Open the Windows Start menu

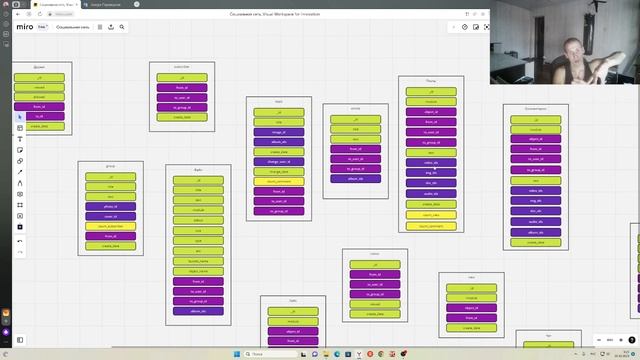(237, 354)
